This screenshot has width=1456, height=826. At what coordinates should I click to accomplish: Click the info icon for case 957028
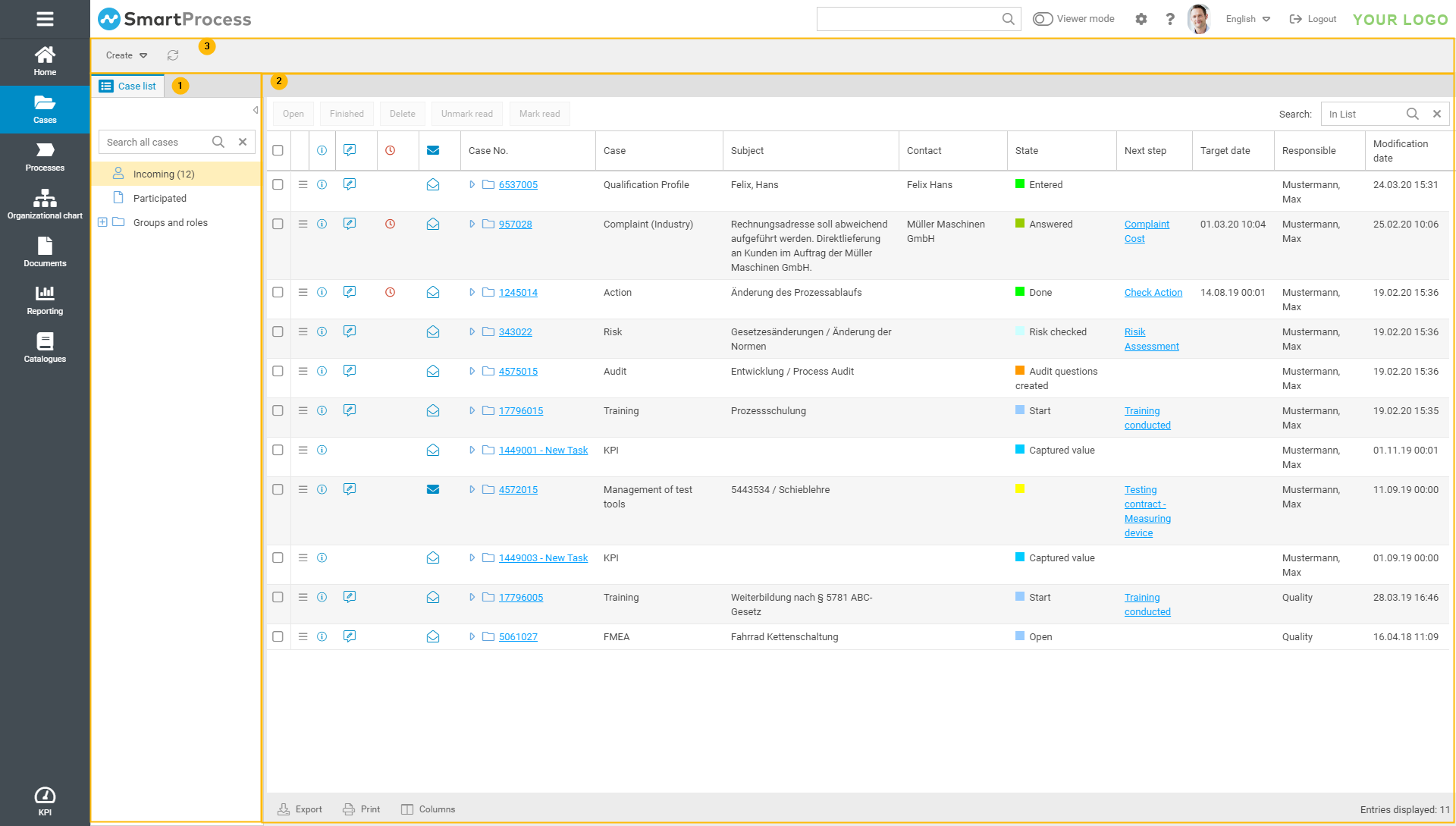click(x=322, y=225)
